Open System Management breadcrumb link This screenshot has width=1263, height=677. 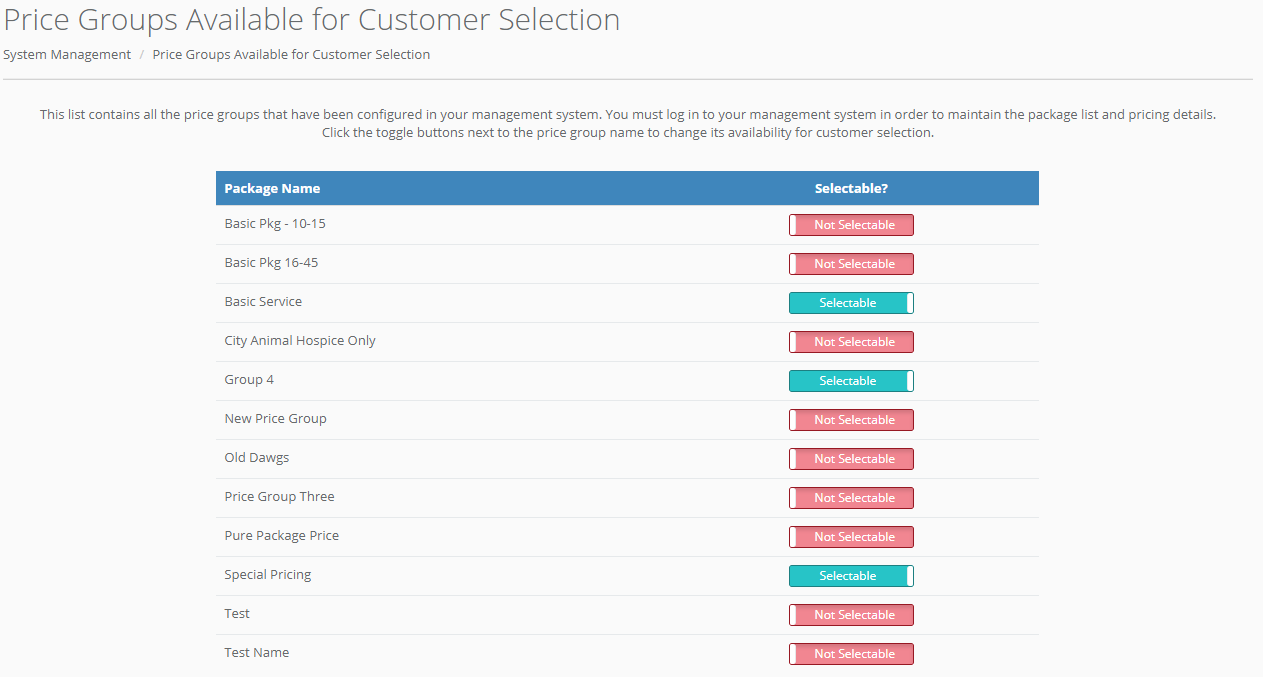(x=67, y=55)
